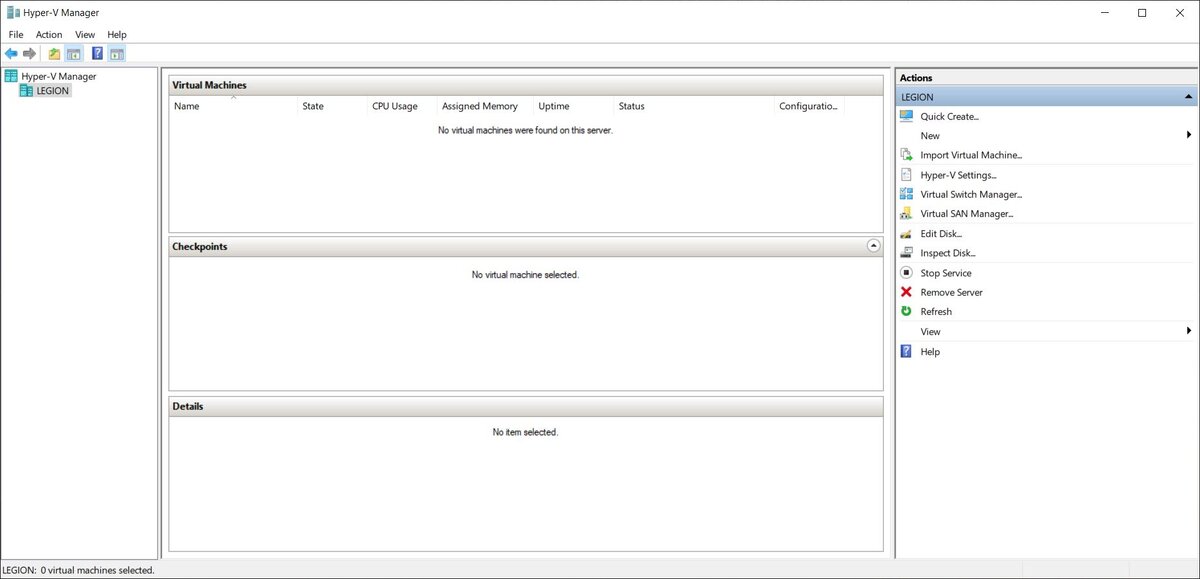The image size is (1200, 579).
Task: Toggle the Show/Hide Action Pane toolbar icon
Action: point(117,53)
